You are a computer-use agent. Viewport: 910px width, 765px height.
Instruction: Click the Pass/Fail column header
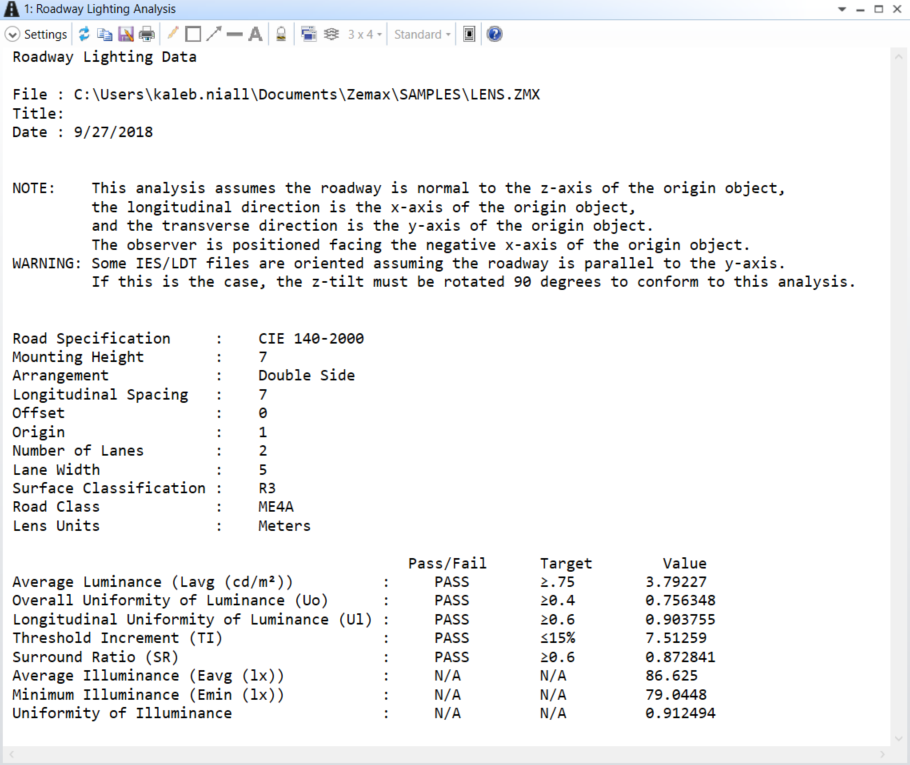point(447,563)
